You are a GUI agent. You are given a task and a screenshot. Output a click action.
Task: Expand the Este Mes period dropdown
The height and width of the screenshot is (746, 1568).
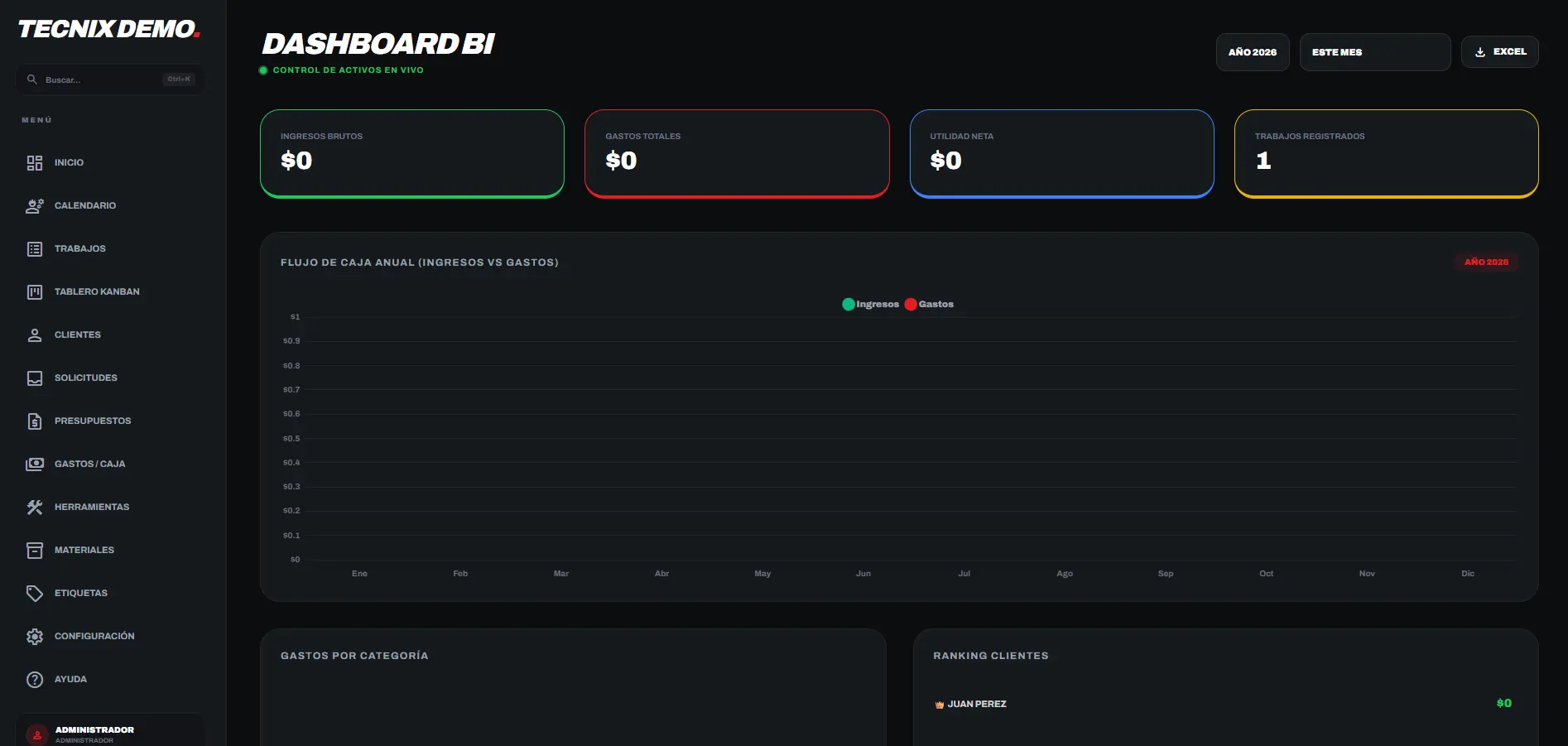click(x=1374, y=52)
